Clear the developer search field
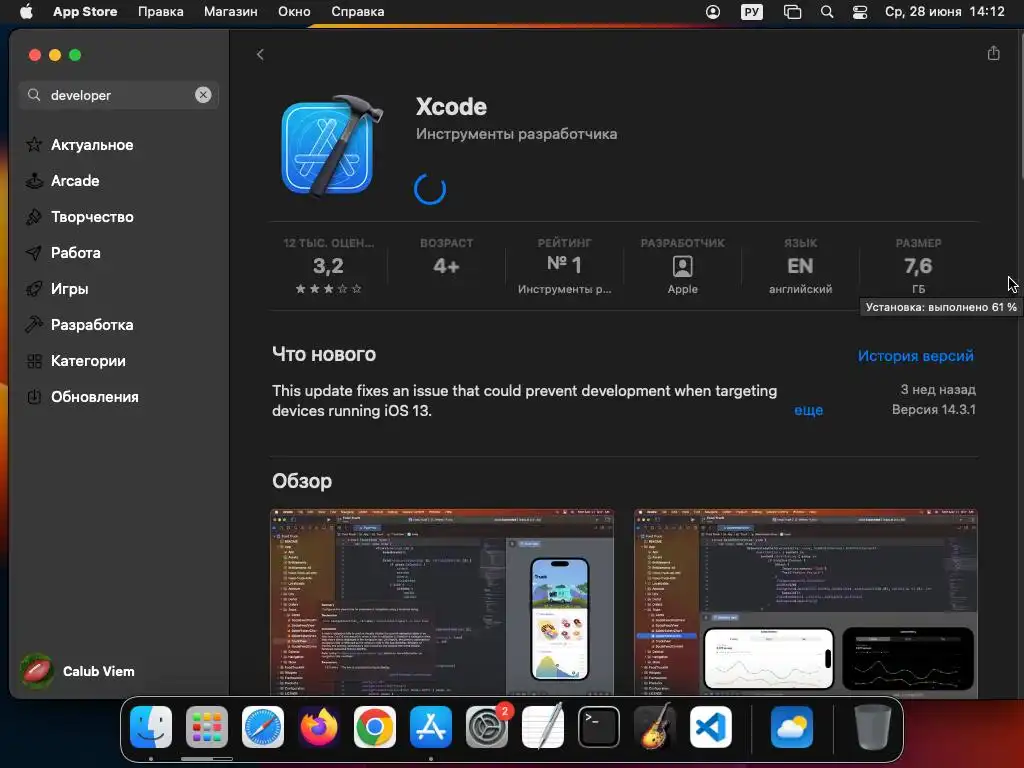 (203, 95)
